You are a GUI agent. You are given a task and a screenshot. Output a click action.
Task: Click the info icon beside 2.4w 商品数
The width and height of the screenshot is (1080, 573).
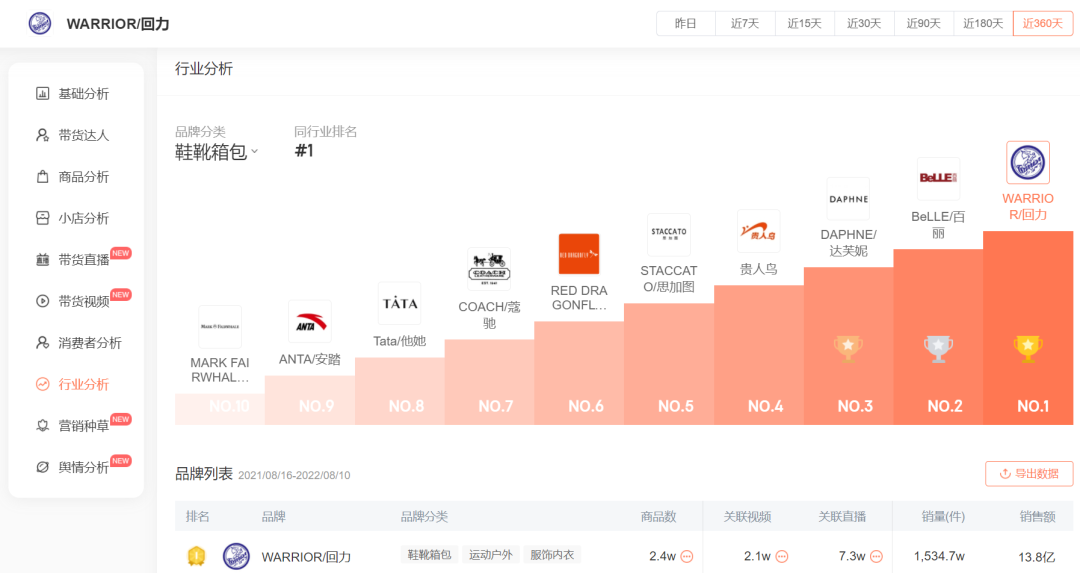click(687, 556)
